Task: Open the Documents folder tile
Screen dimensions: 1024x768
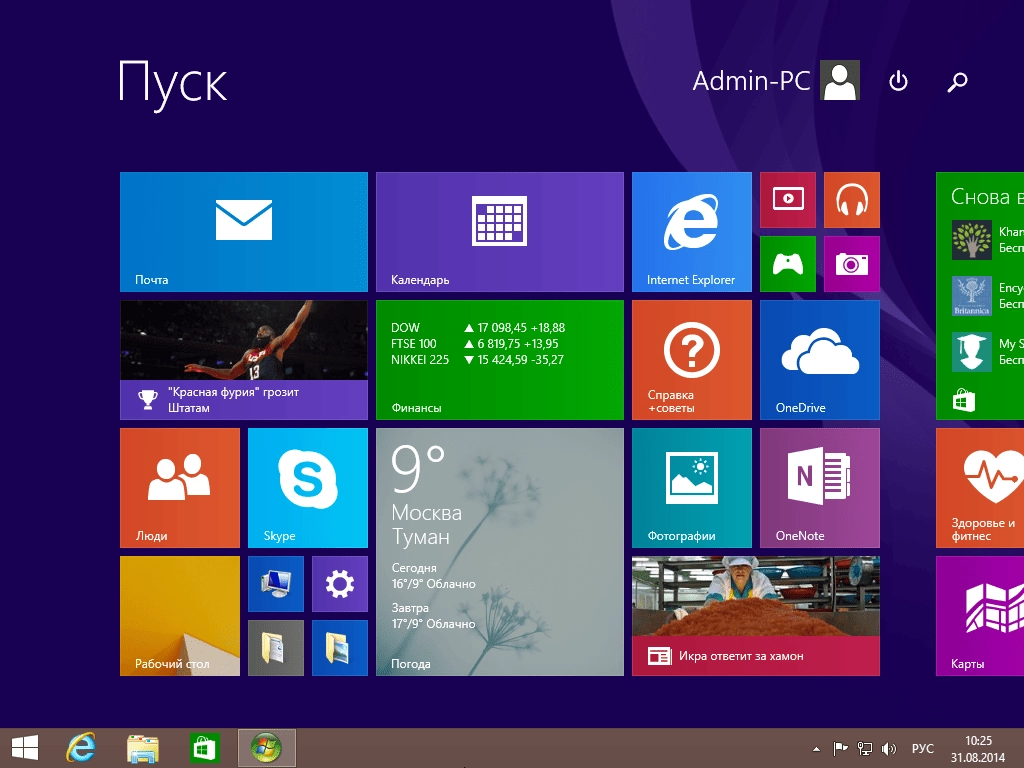Action: (x=276, y=648)
